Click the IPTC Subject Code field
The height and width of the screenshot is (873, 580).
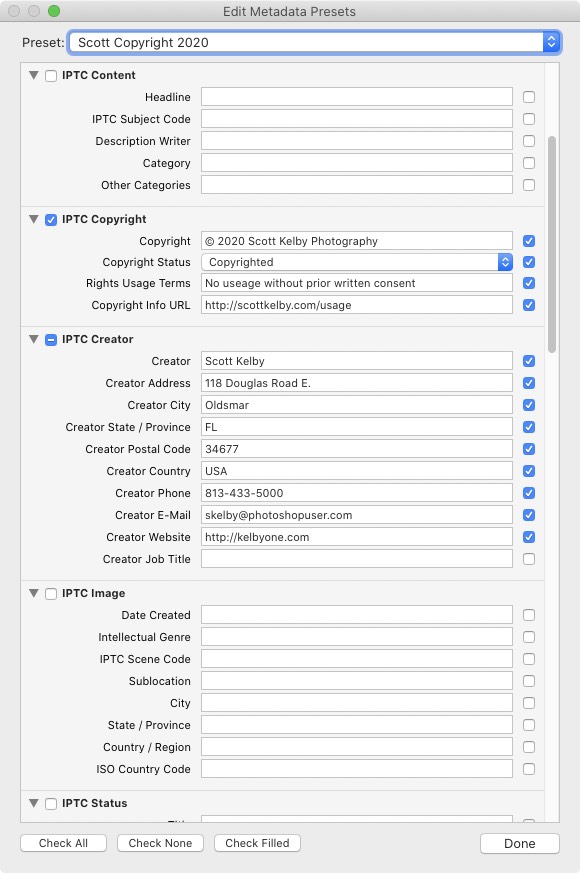click(x=357, y=119)
